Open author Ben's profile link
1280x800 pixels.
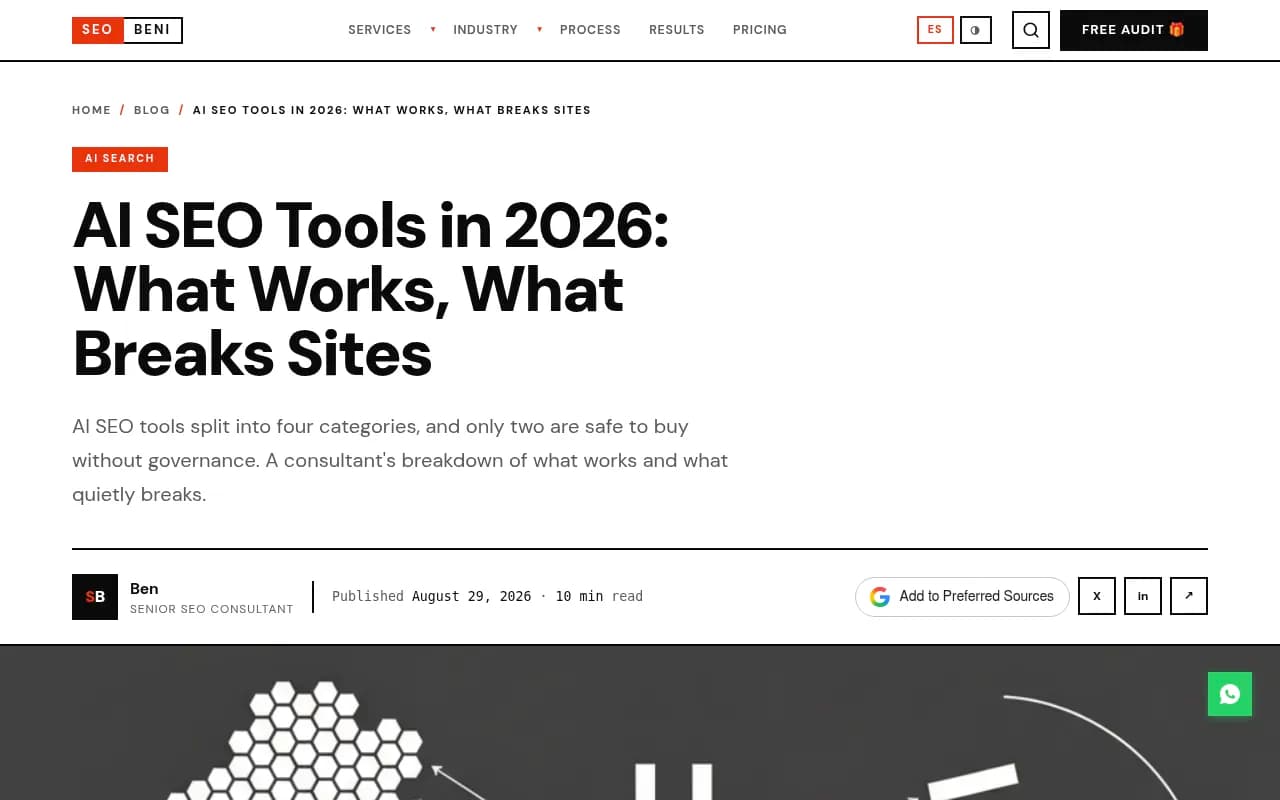tap(144, 589)
